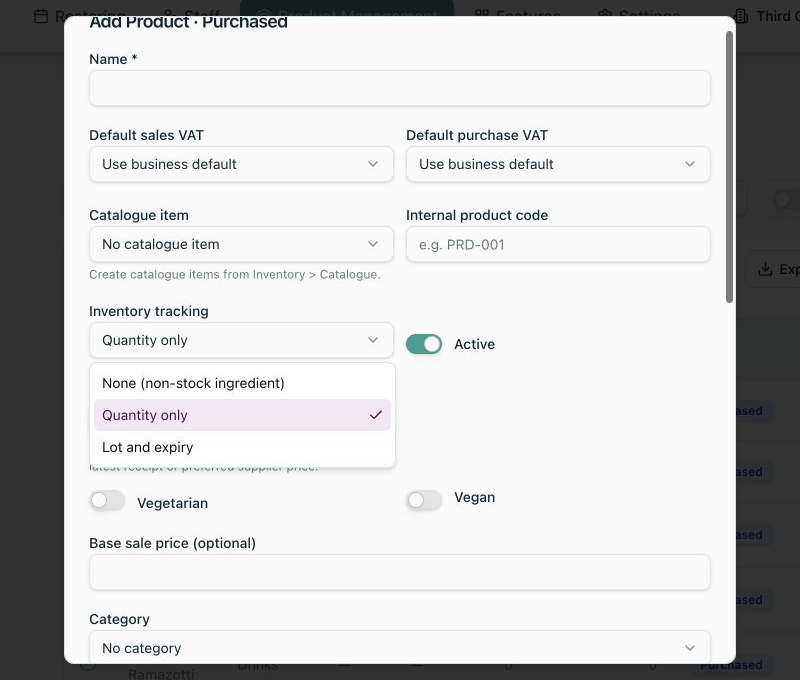Toggle the Active switch off
800x680 pixels.
pos(424,344)
